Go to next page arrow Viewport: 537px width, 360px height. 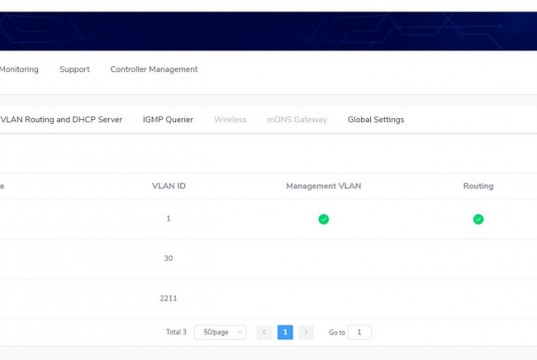(306, 332)
